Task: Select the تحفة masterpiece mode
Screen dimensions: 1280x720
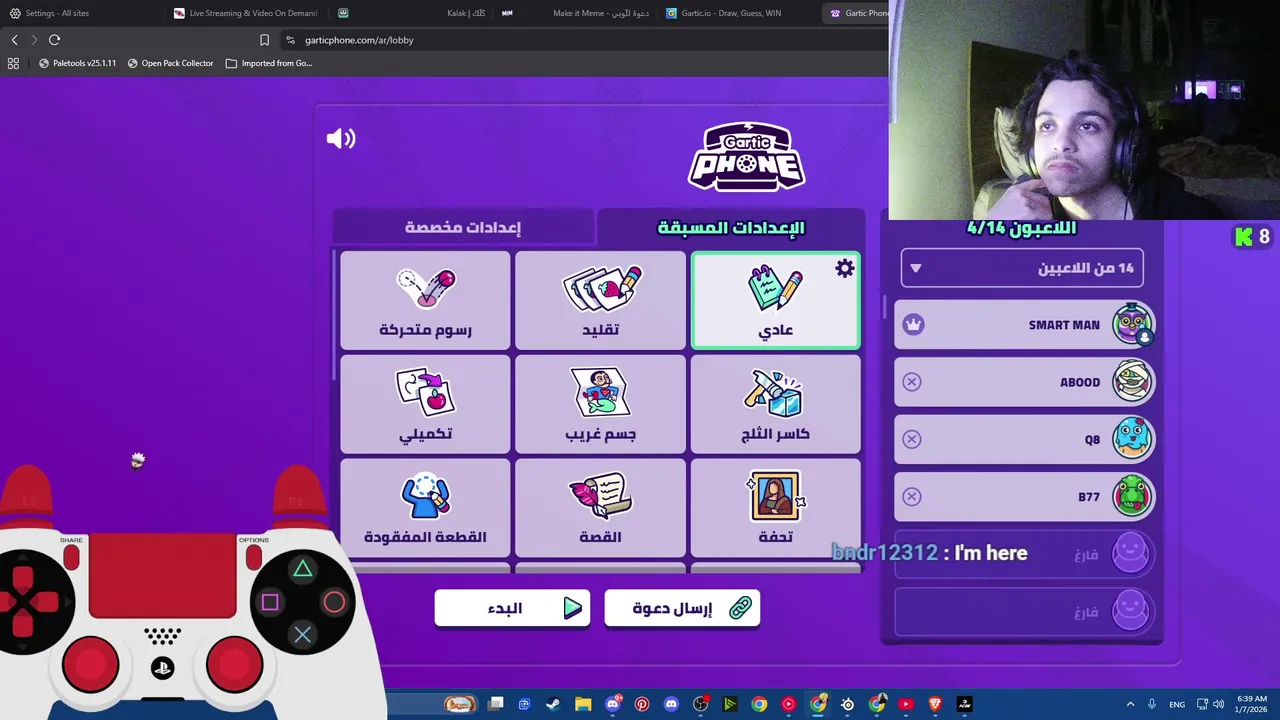Action: point(775,508)
